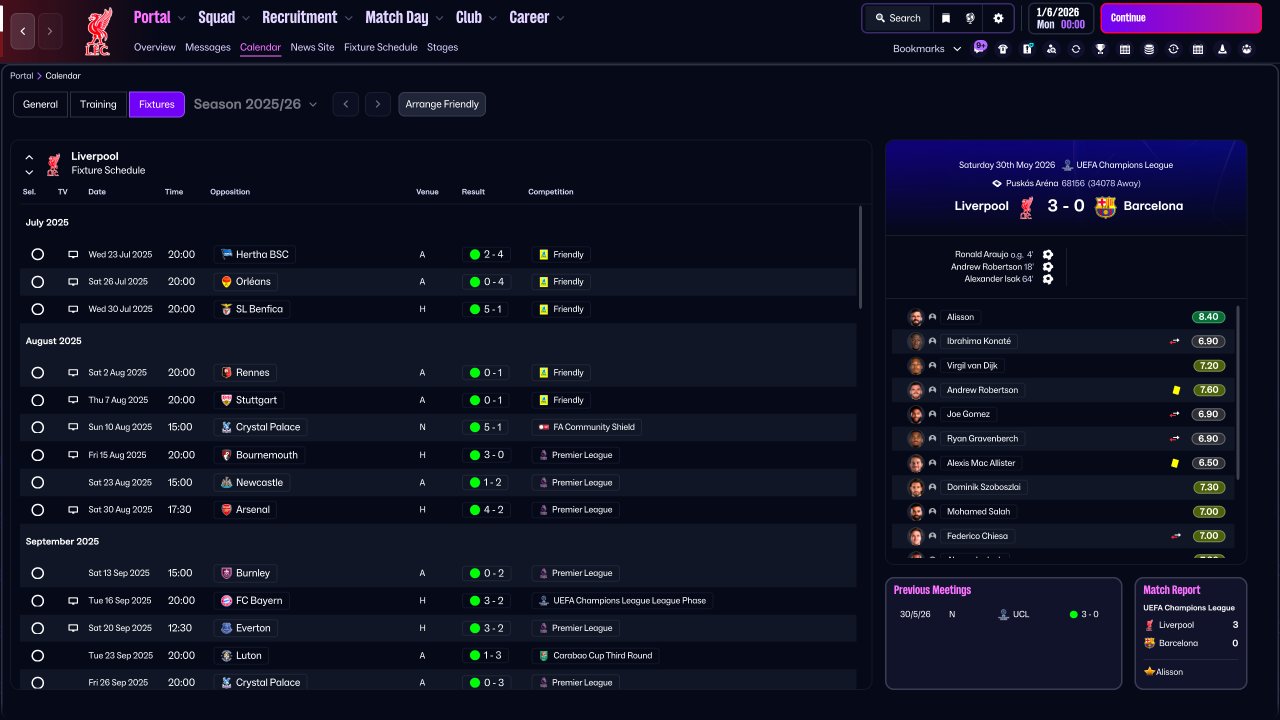1280x720 pixels.
Task: Go to the previous season with left chevron
Action: (x=345, y=104)
